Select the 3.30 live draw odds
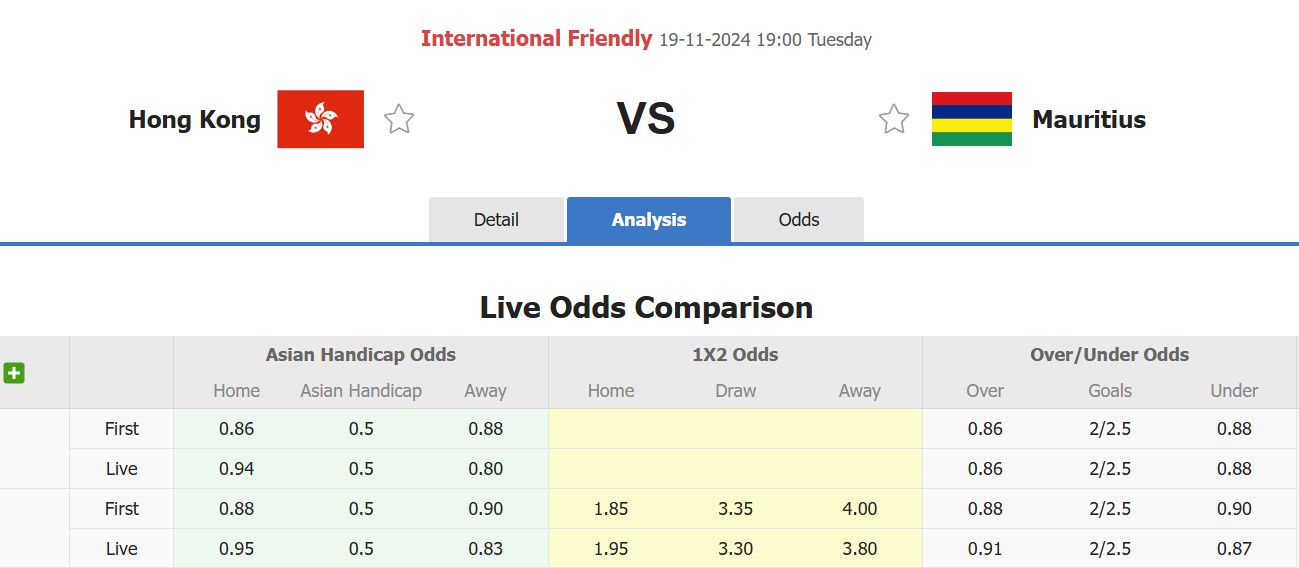1299x568 pixels. (735, 549)
